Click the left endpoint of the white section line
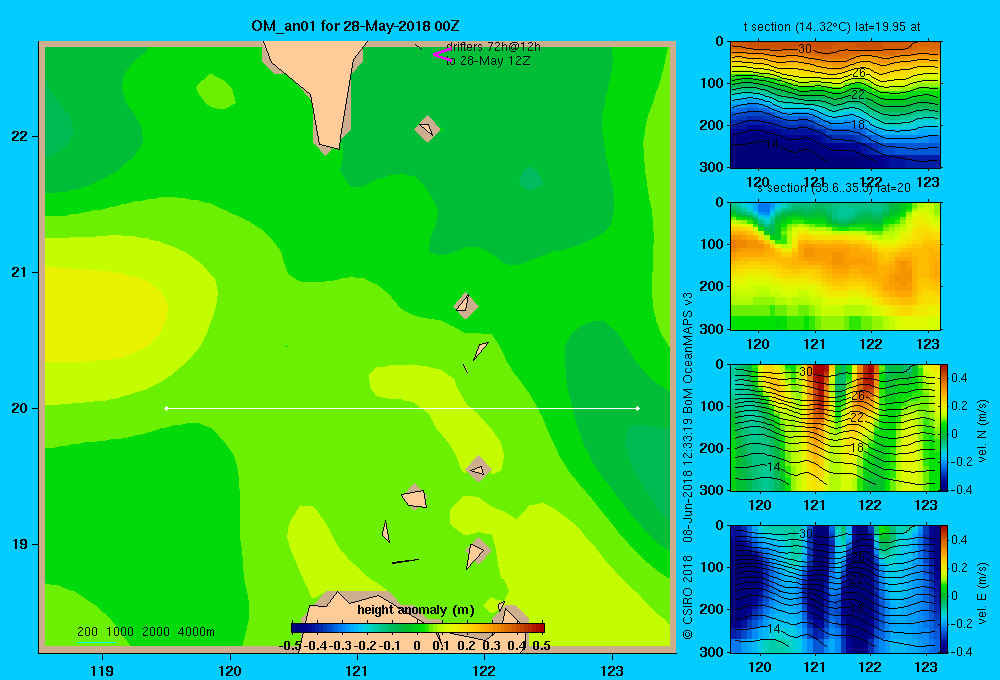Image resolution: width=1000 pixels, height=680 pixels. point(166,408)
